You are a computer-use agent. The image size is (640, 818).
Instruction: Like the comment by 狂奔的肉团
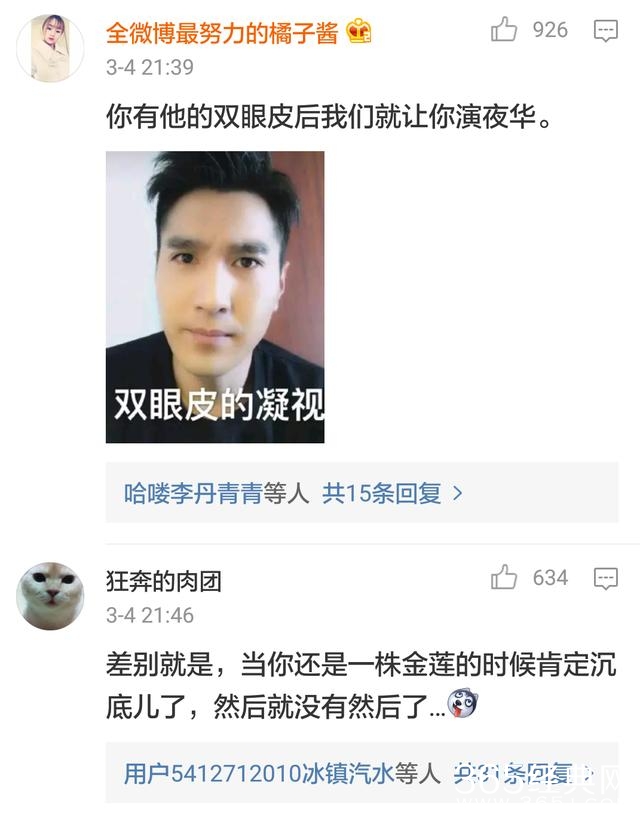pyautogui.click(x=503, y=577)
